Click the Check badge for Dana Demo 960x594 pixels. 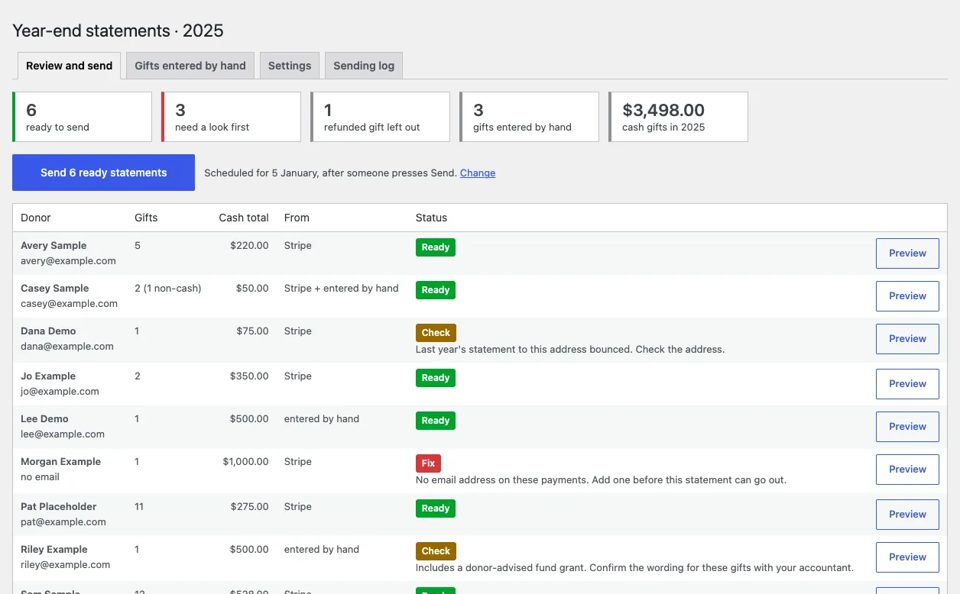pyautogui.click(x=435, y=333)
